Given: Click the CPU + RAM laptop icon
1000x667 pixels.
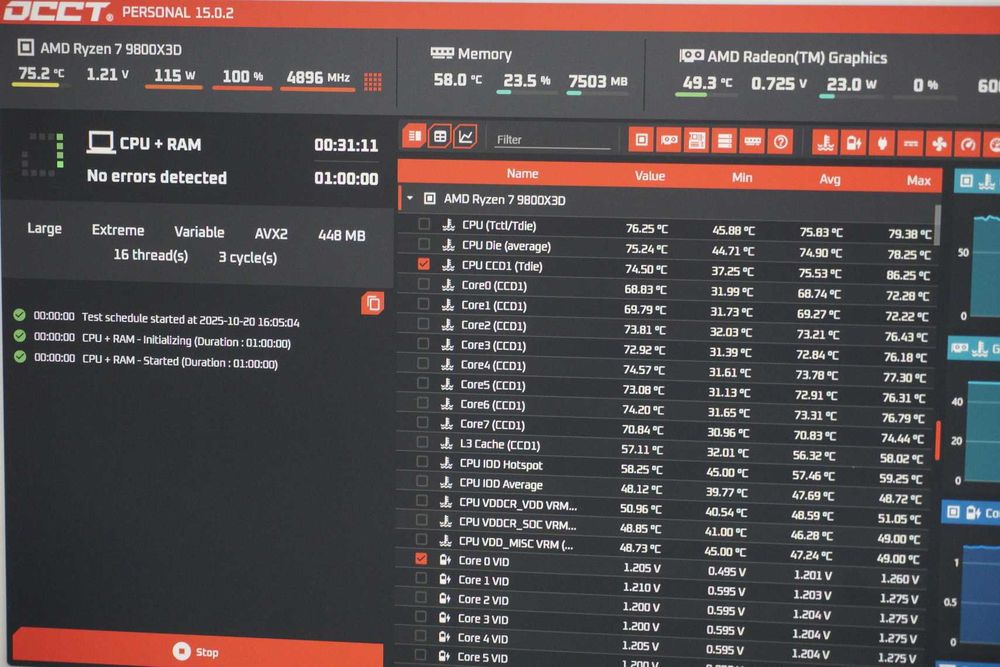Looking at the screenshot, I should pyautogui.click(x=100, y=143).
